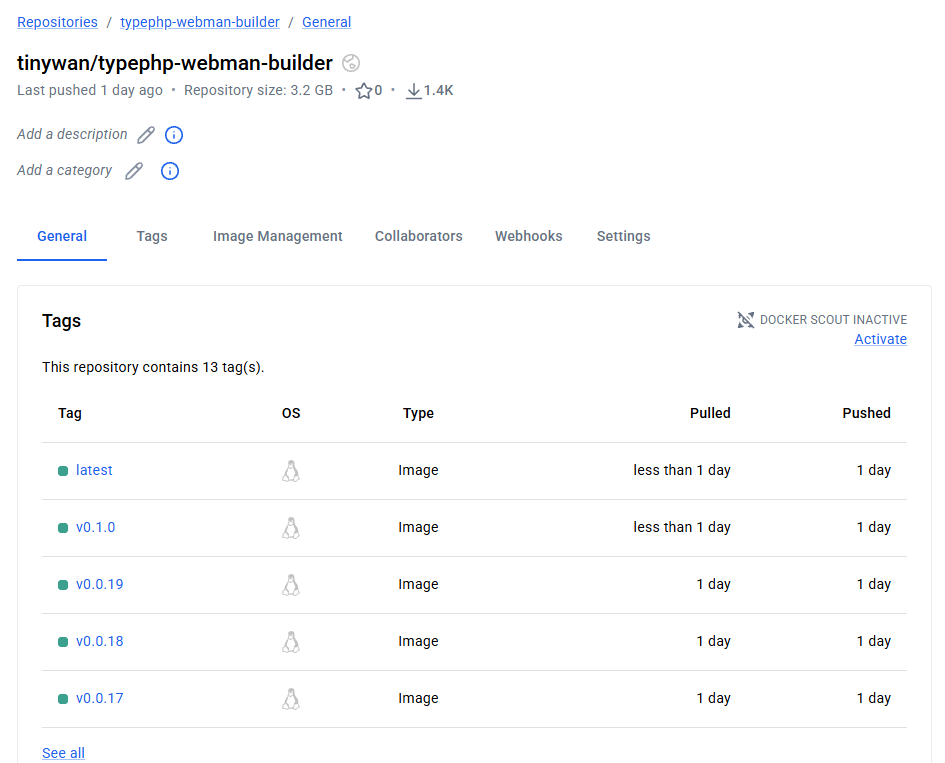This screenshot has height=763, width=945.
Task: Click the tinywan/typephp-webman-builder heading
Action: point(175,63)
